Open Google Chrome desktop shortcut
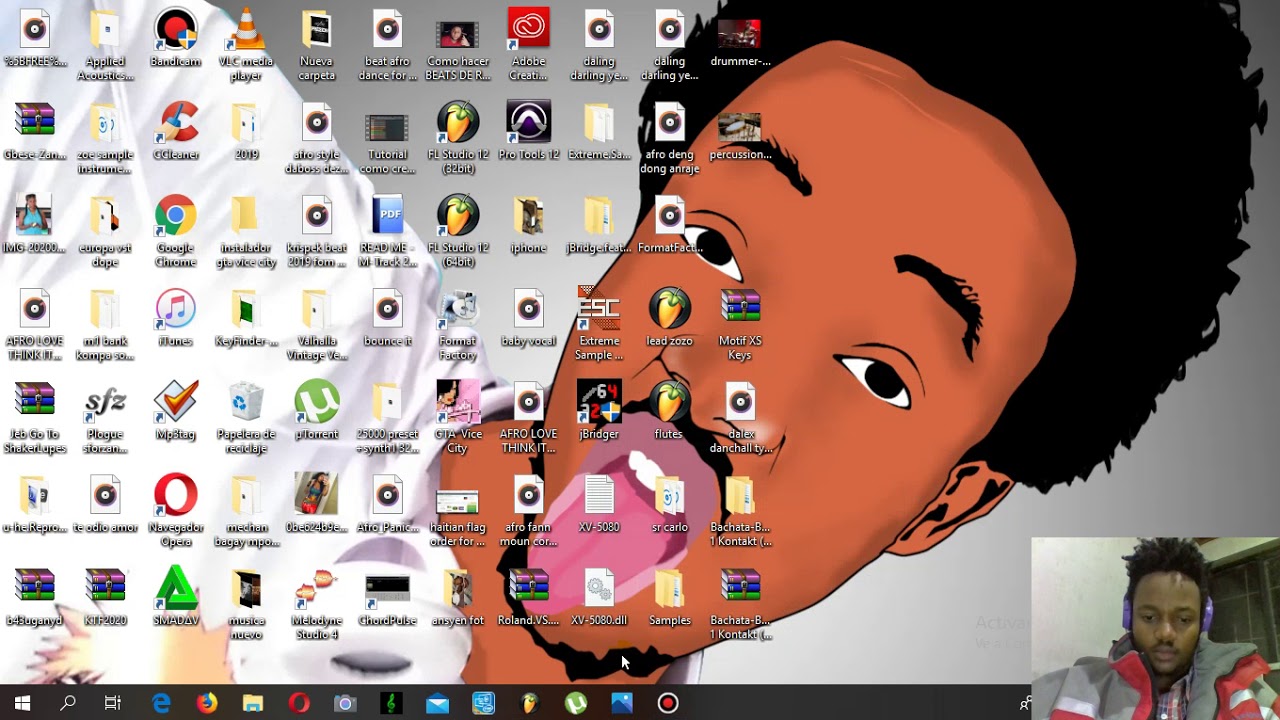 click(176, 231)
